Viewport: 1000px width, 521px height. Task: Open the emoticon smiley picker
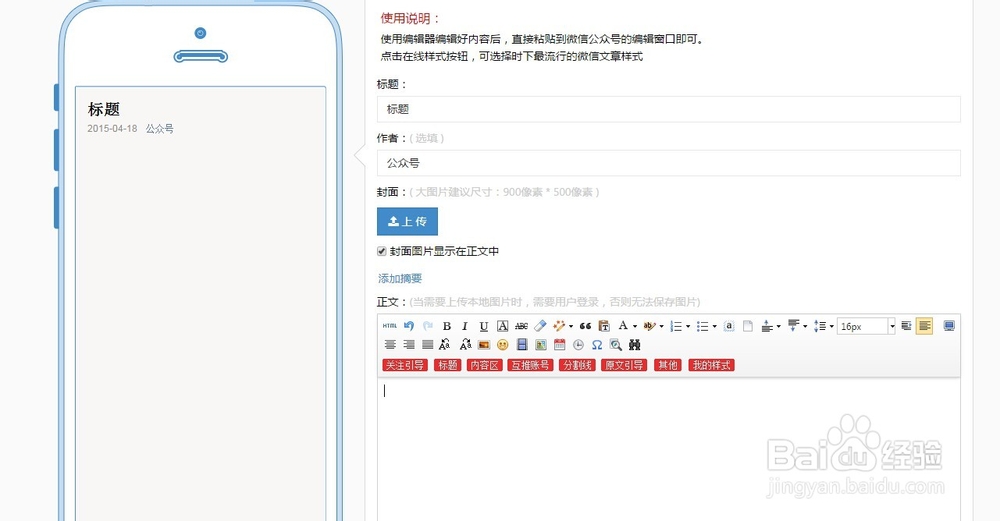point(503,345)
